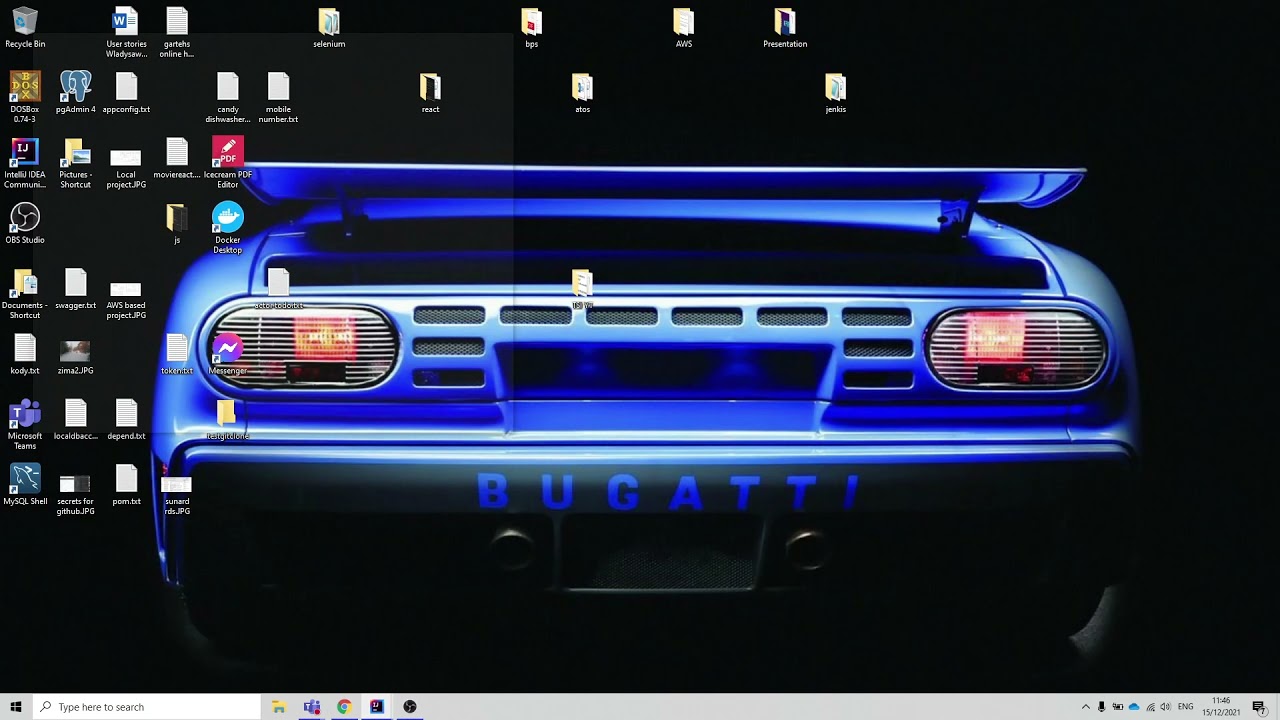Image resolution: width=1280 pixels, height=720 pixels.
Task: Open OneDrive cloud tray icon
Action: tap(1134, 707)
